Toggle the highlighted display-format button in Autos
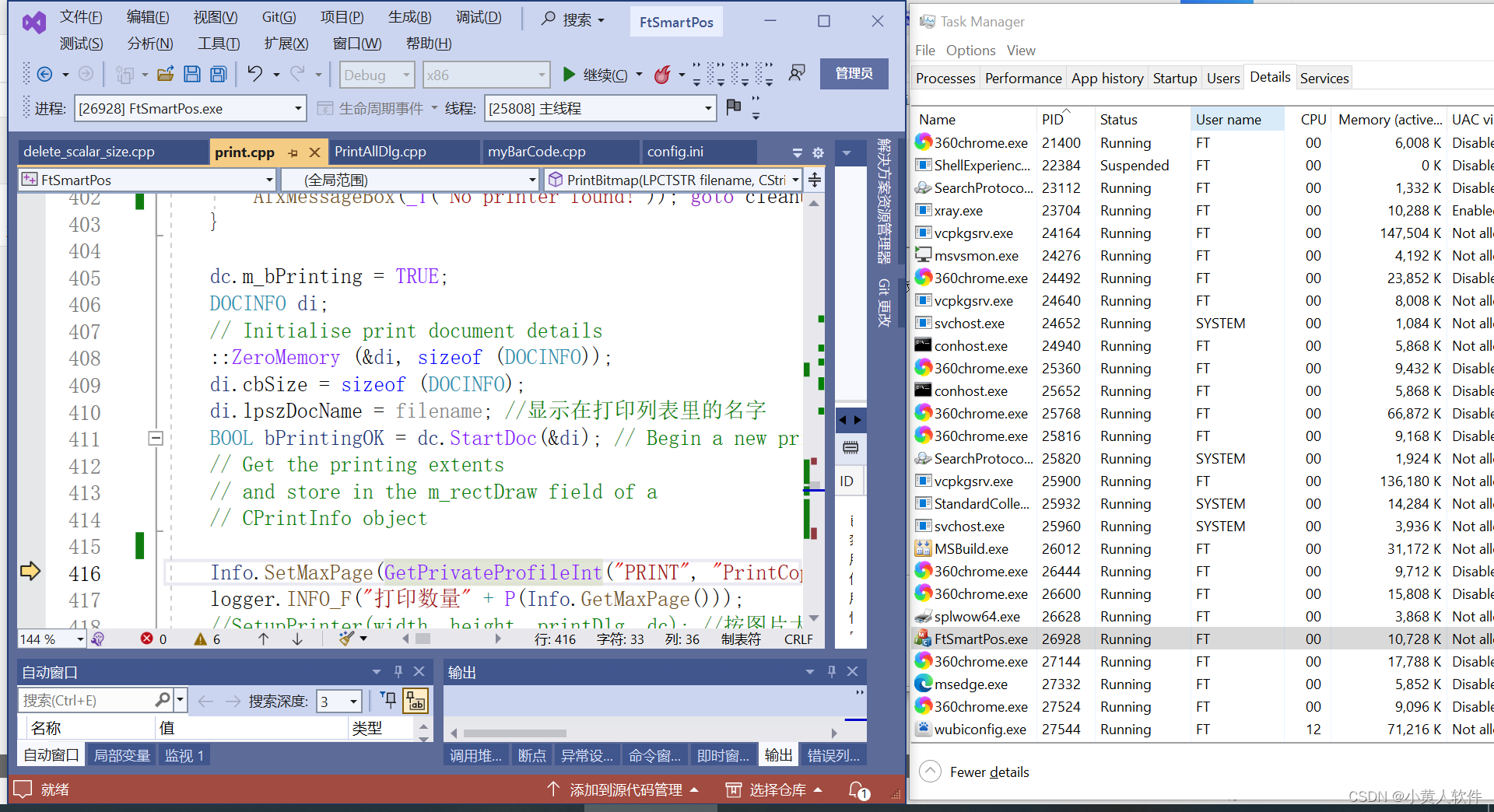This screenshot has width=1494, height=812. click(416, 700)
